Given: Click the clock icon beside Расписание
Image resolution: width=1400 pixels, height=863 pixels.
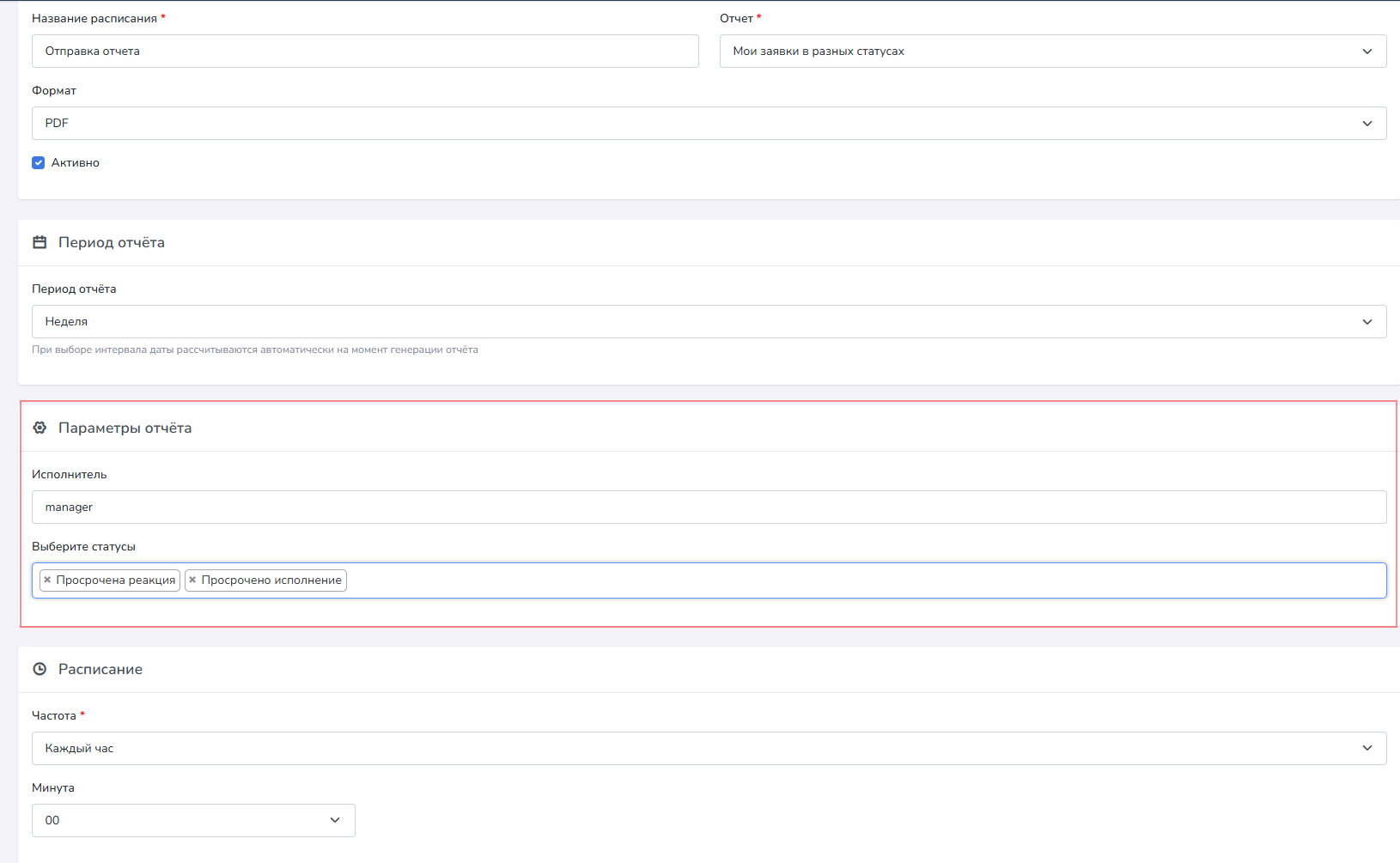Looking at the screenshot, I should pos(40,669).
